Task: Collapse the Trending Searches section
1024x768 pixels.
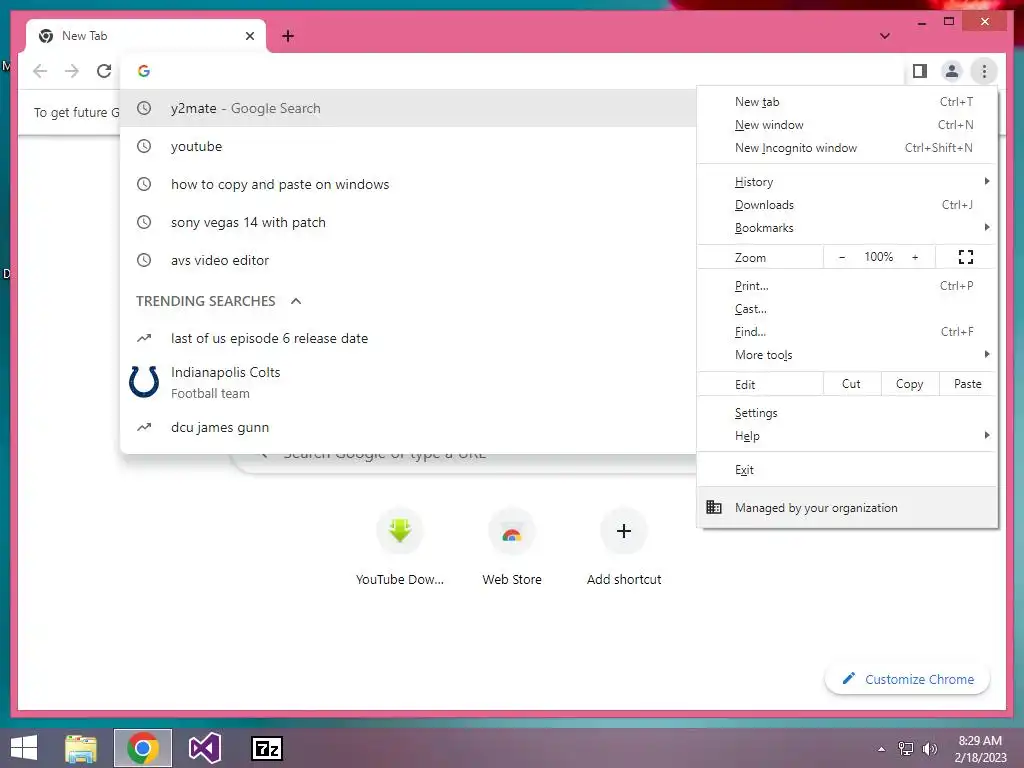Action: [296, 301]
